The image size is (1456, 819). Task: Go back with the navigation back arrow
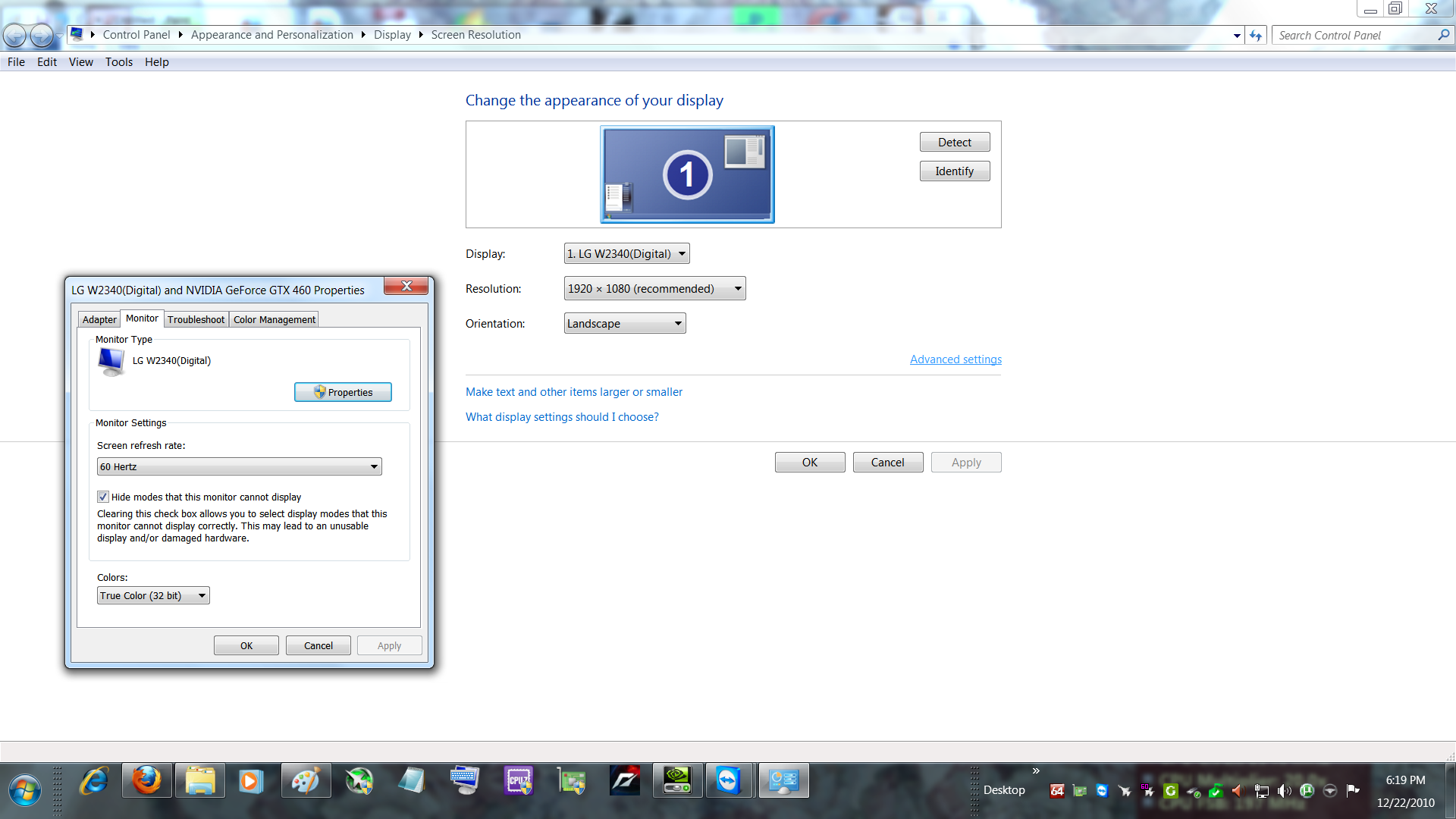pos(14,35)
